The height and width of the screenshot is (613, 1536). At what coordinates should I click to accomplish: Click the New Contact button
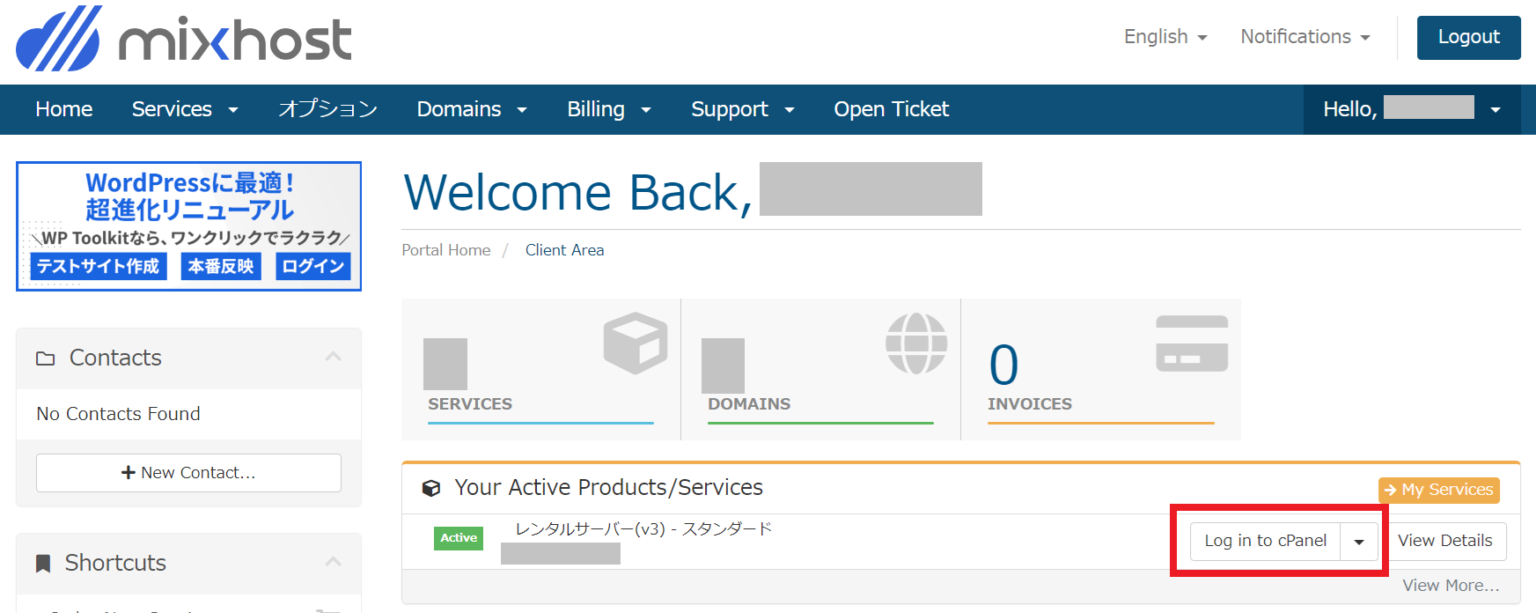188,472
